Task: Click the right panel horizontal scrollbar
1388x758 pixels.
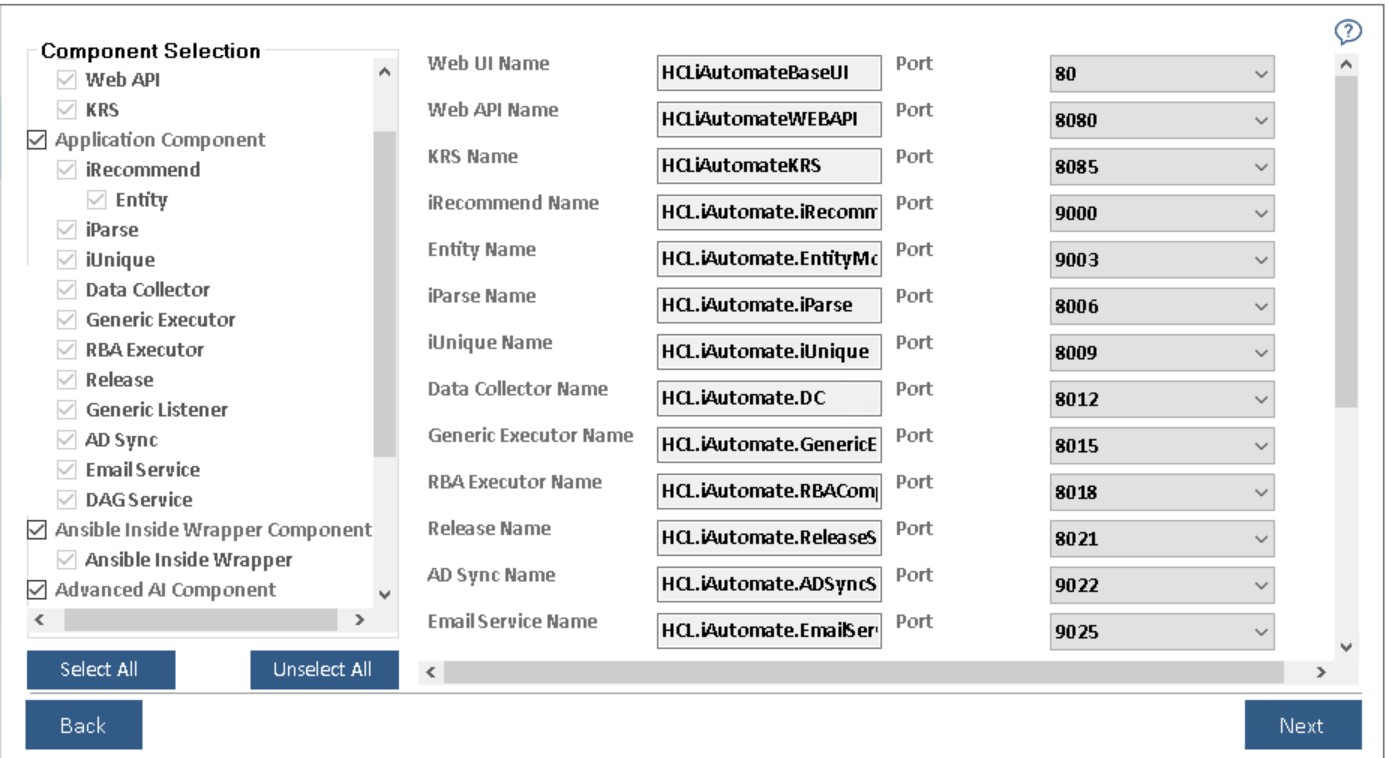Action: pos(860,672)
